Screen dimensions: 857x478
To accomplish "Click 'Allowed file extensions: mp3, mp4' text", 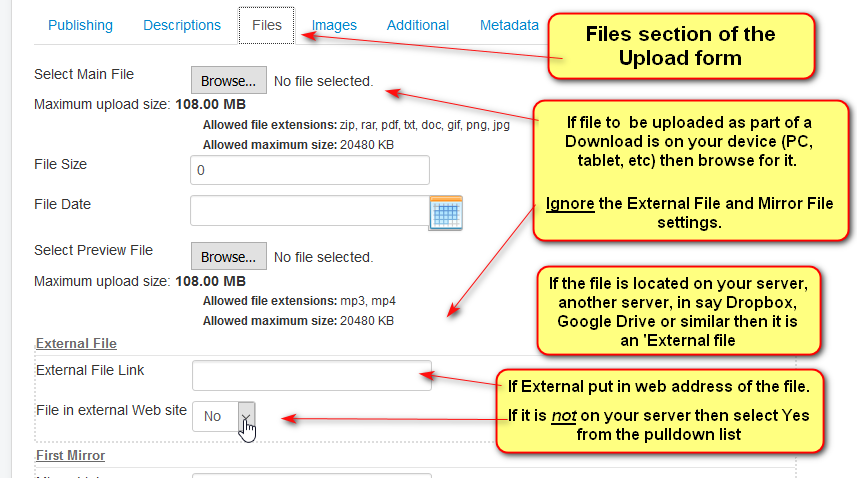I will [299, 301].
